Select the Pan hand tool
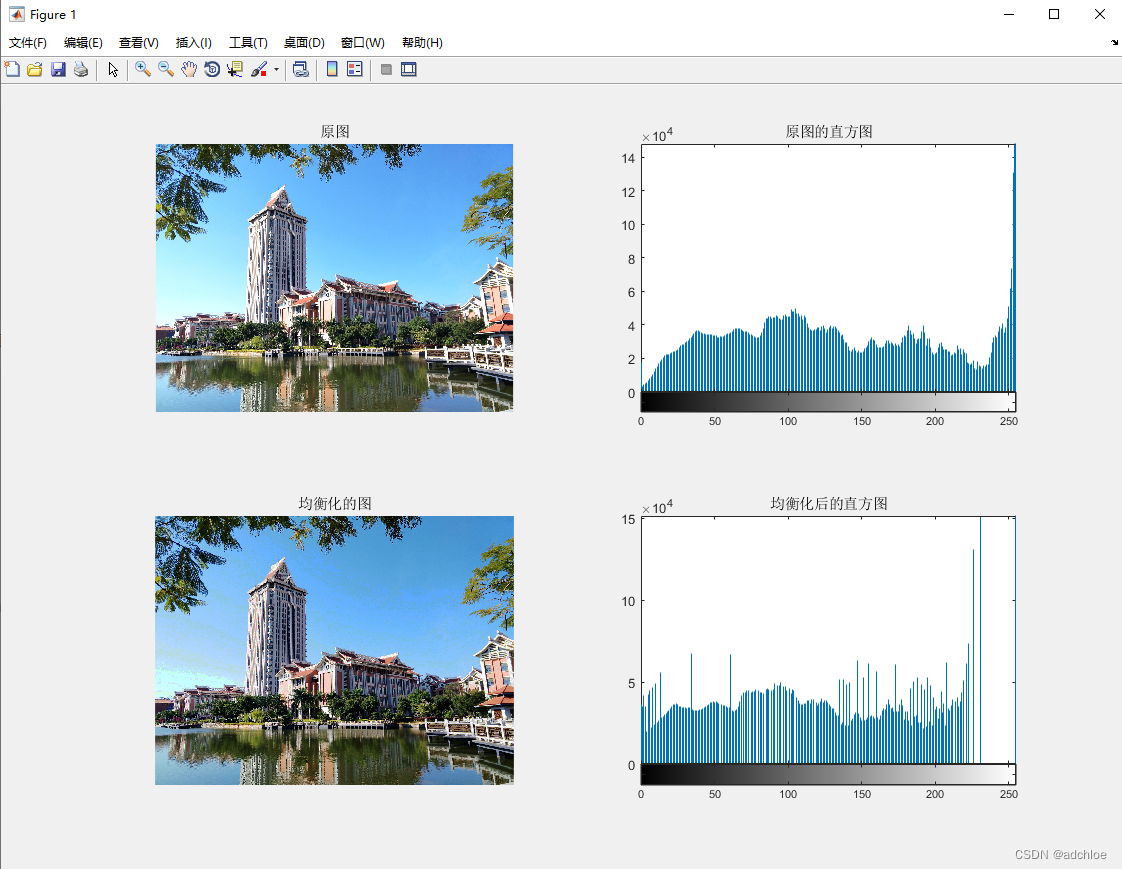 (189, 69)
